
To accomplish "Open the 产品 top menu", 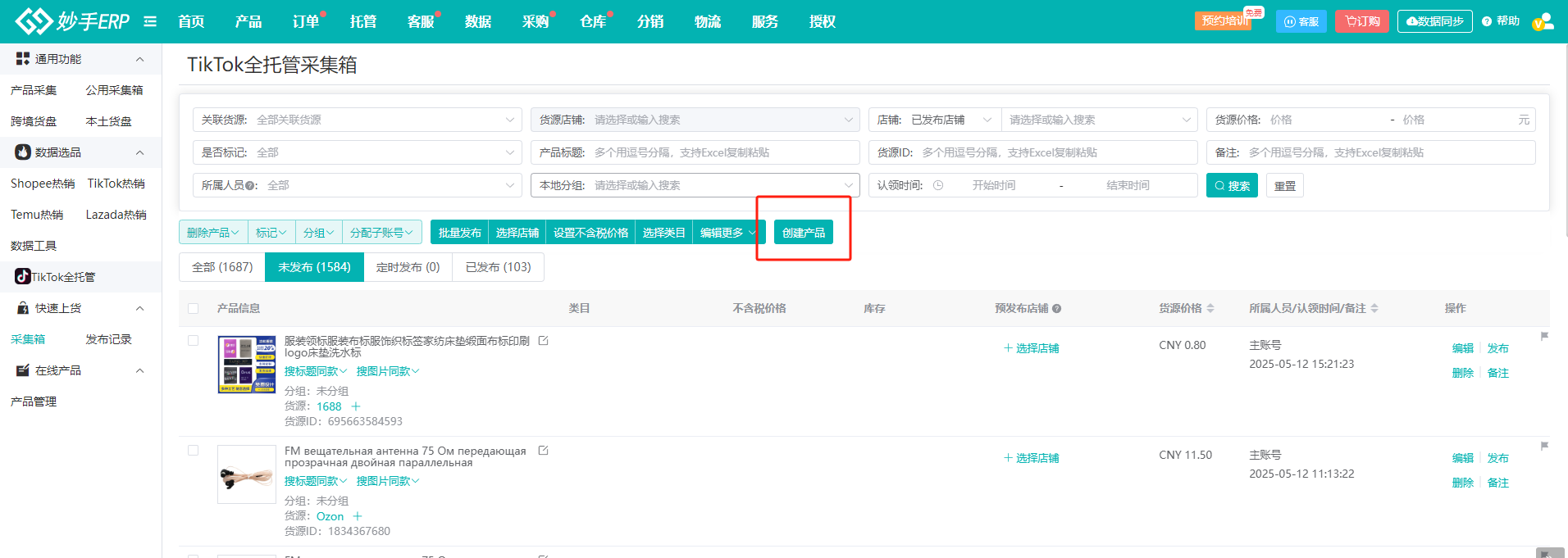I will (248, 21).
